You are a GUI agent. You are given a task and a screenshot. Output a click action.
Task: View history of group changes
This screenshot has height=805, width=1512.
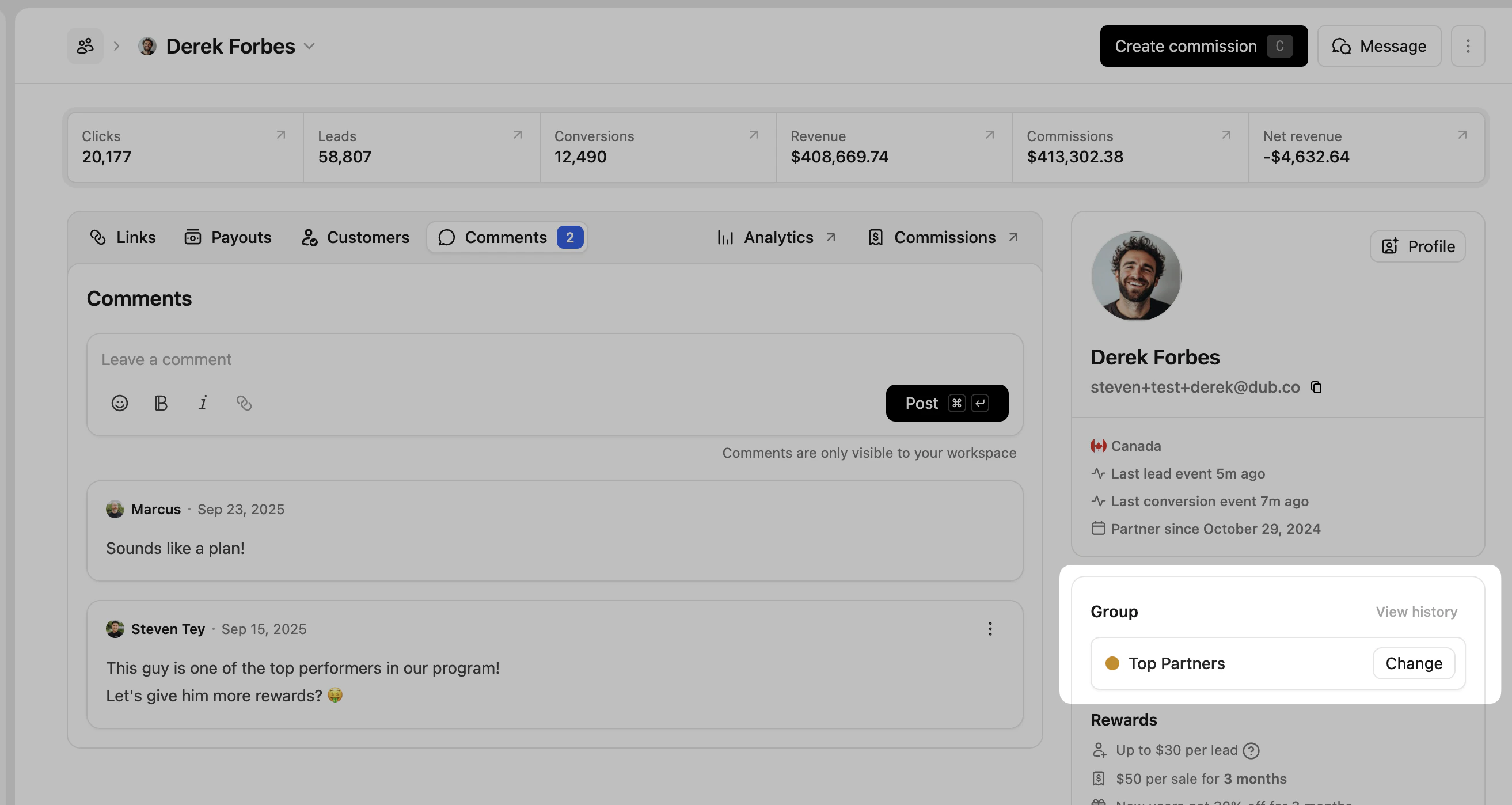[1416, 612]
